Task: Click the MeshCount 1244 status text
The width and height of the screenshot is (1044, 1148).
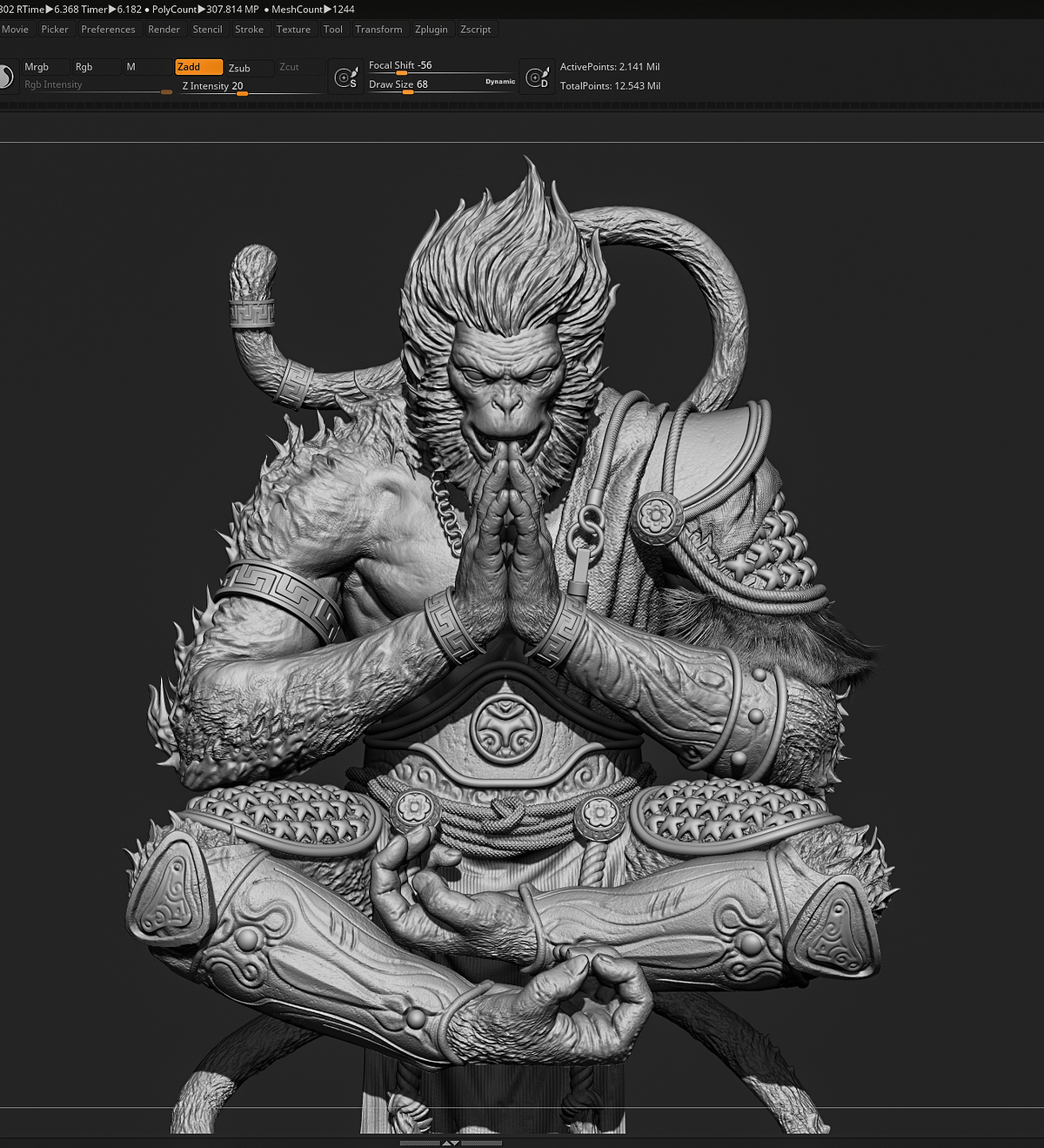Action: coord(313,10)
